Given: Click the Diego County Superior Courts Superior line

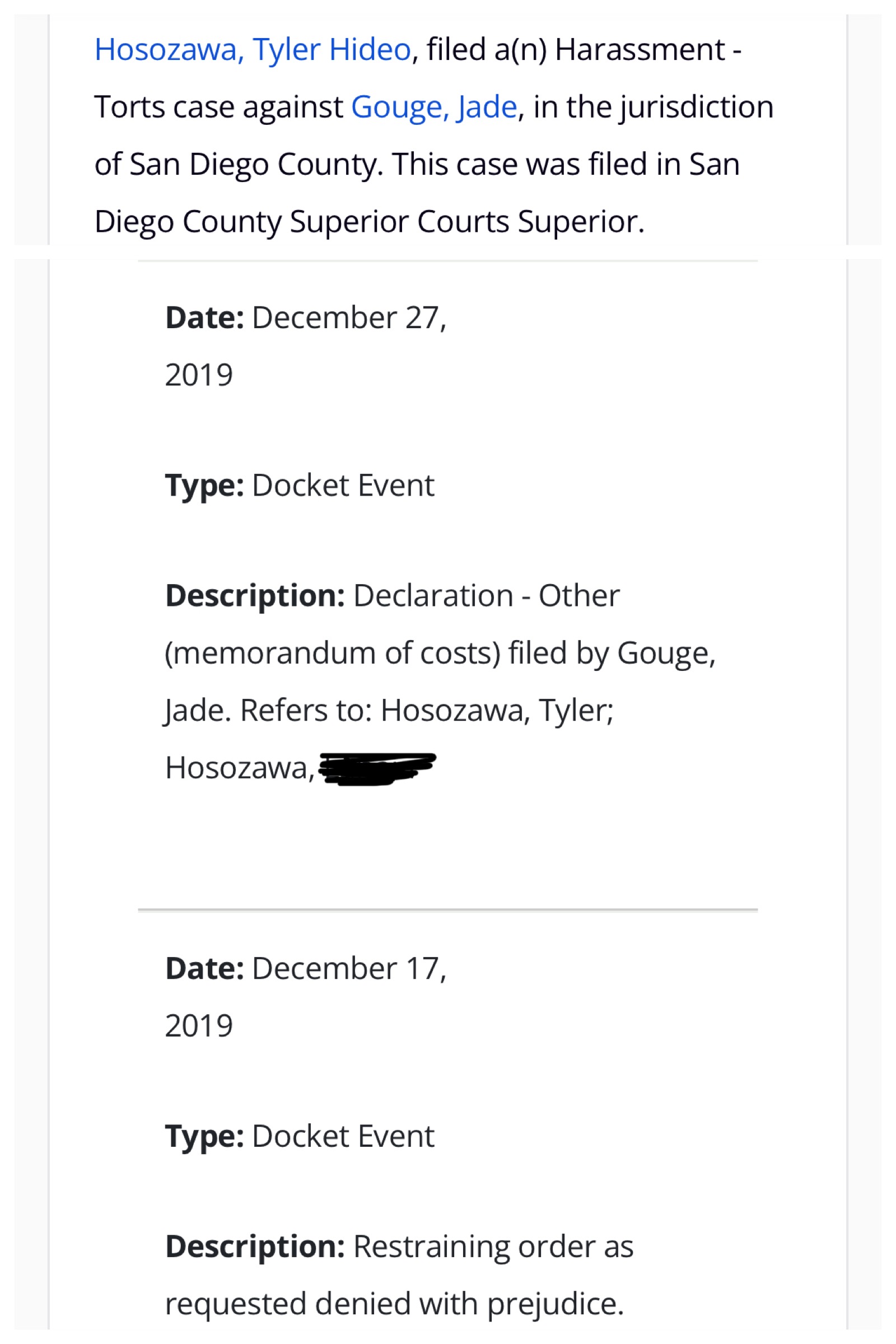Looking at the screenshot, I should point(369,222).
